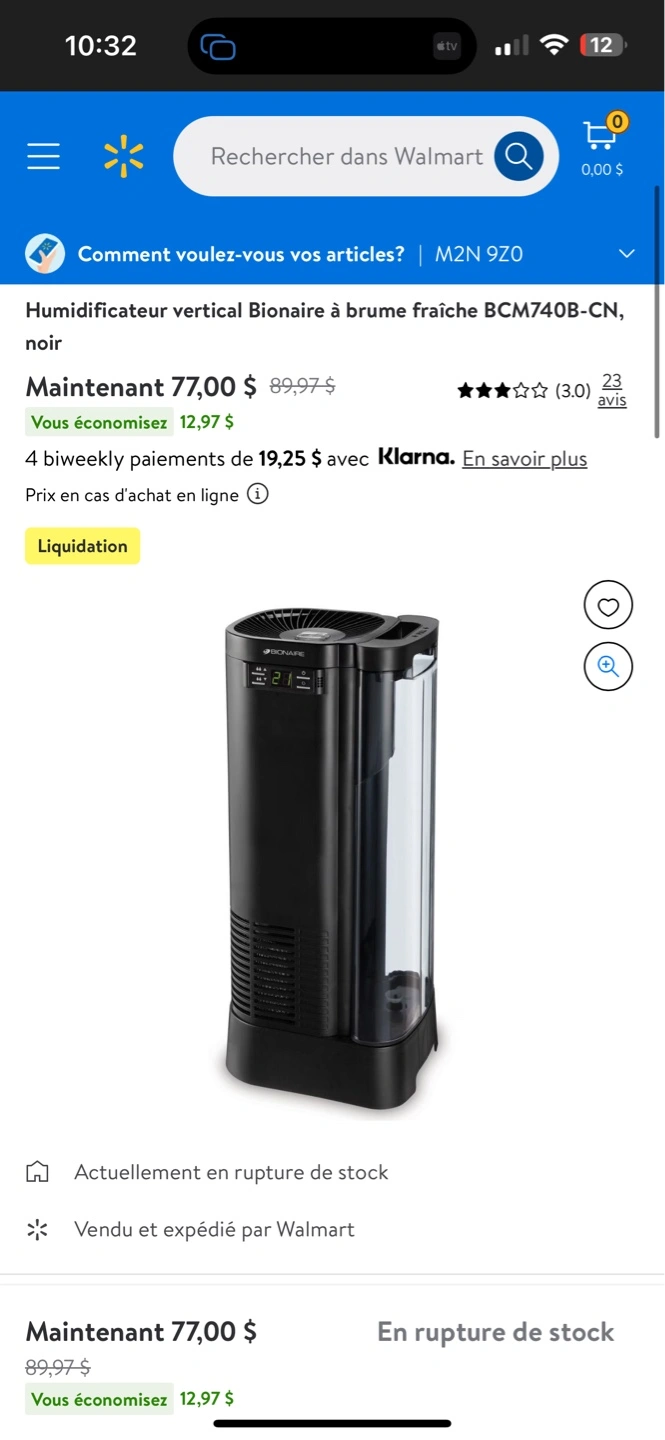Tap the store pickup house icon
This screenshot has width=665, height=1440.
point(37,1172)
